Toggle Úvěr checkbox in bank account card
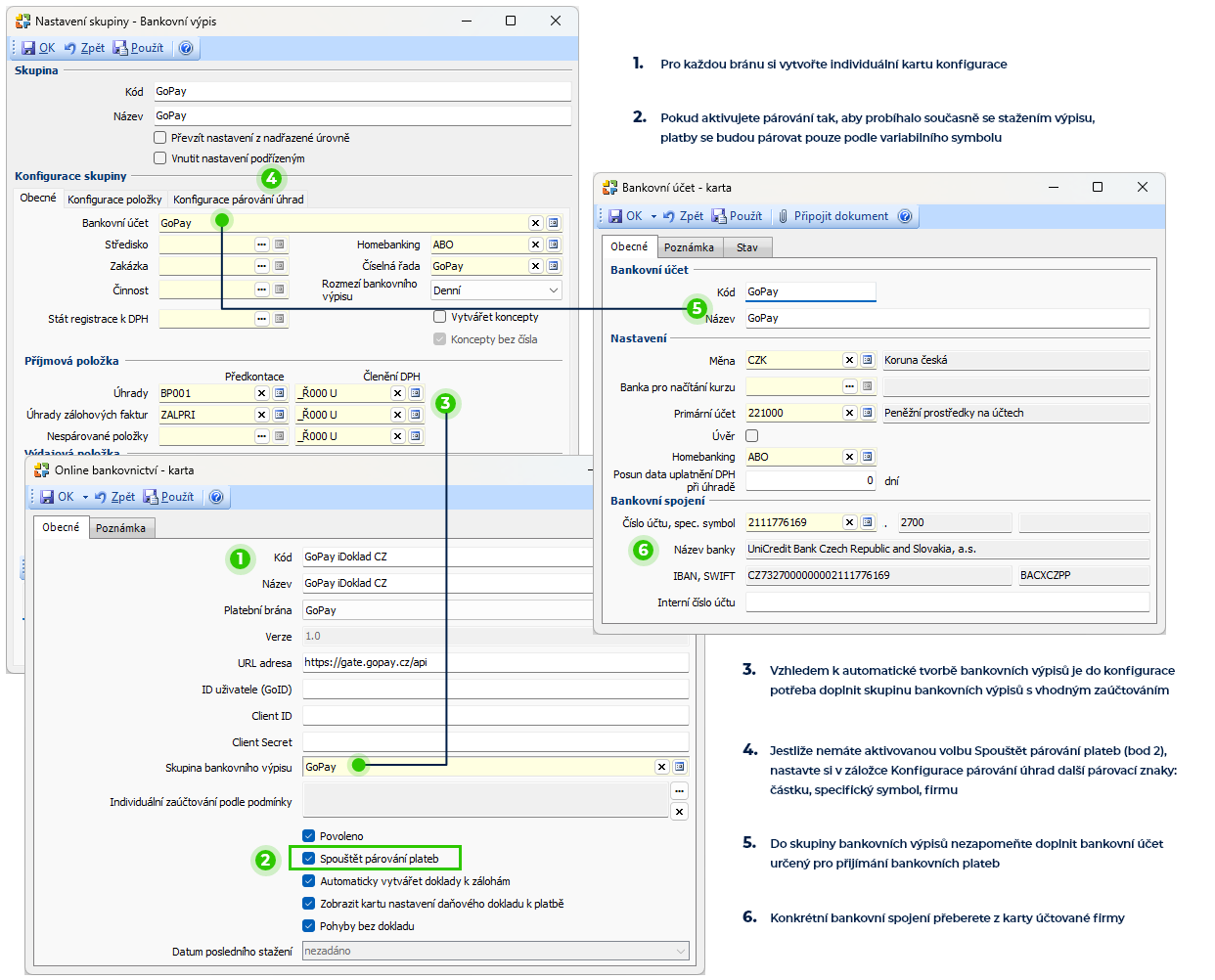Viewport: 1215px width, 980px height. [x=751, y=435]
